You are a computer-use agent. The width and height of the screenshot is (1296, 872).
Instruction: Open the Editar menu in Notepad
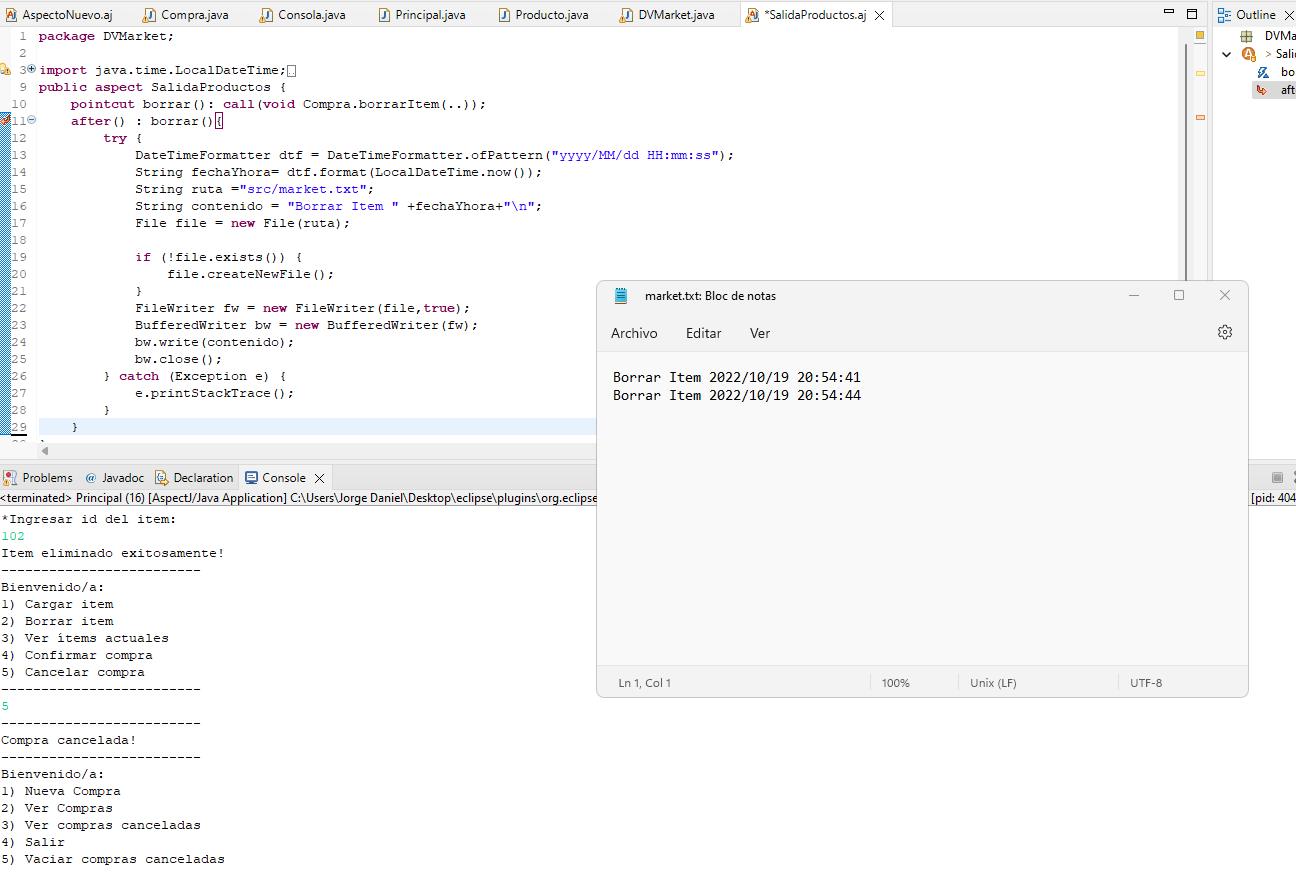703,333
